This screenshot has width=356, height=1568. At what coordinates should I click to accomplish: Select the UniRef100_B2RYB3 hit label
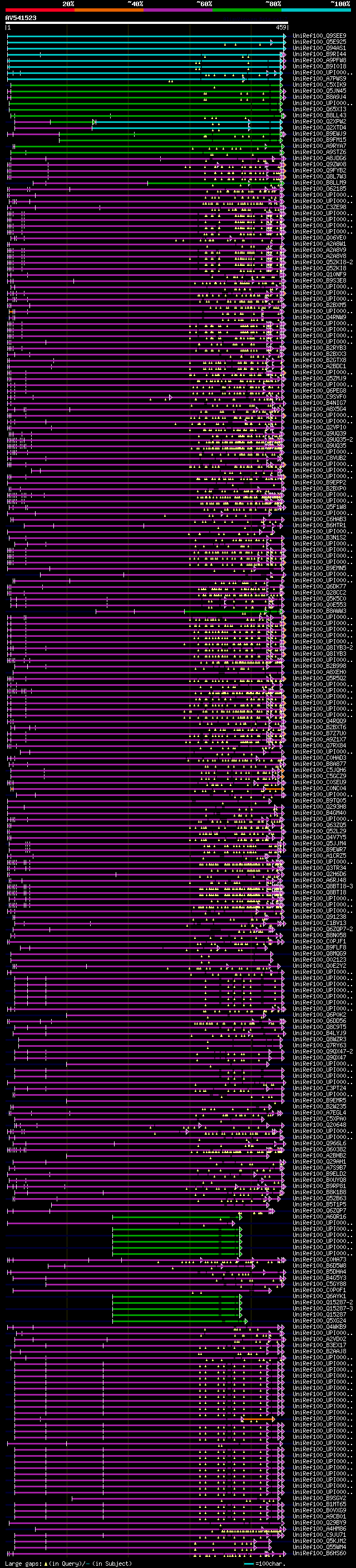pyautogui.click(x=319, y=348)
